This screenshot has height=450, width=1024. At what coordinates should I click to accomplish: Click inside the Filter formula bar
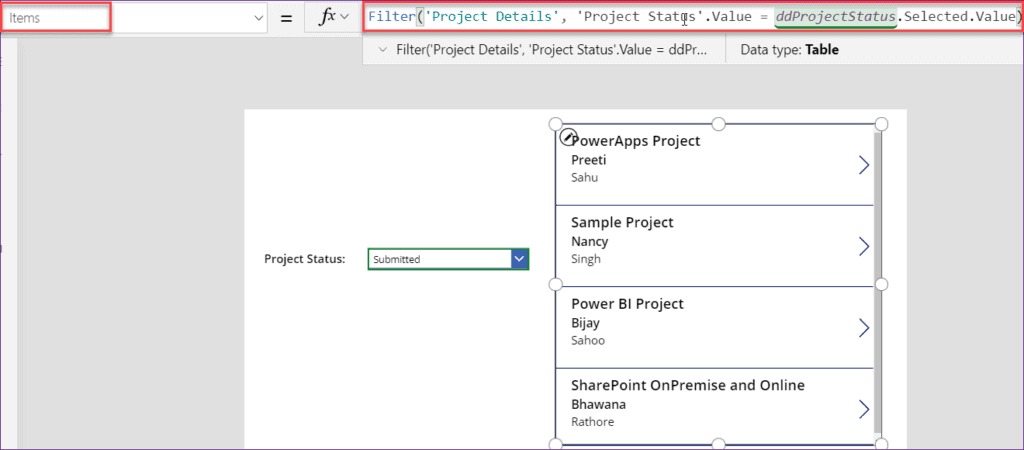[x=693, y=16]
